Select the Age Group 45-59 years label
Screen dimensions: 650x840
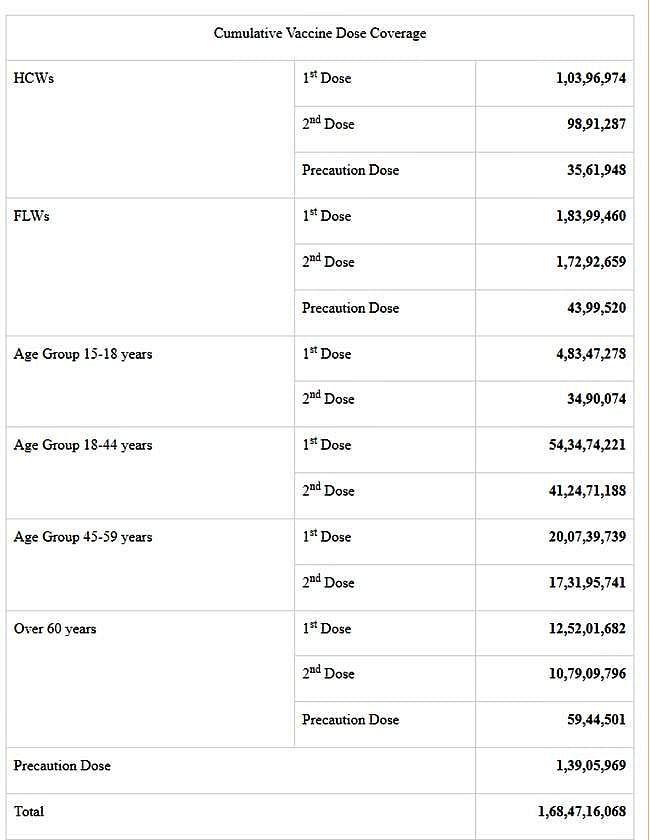(x=83, y=537)
